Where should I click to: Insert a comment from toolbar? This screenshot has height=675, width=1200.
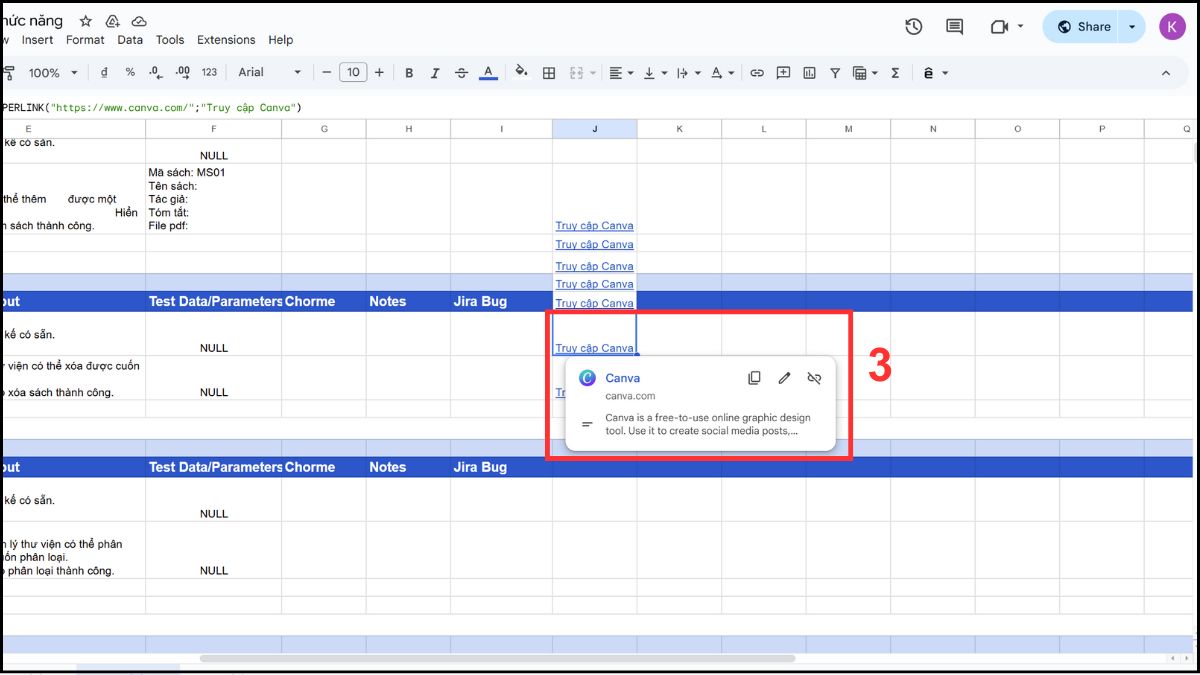[785, 72]
